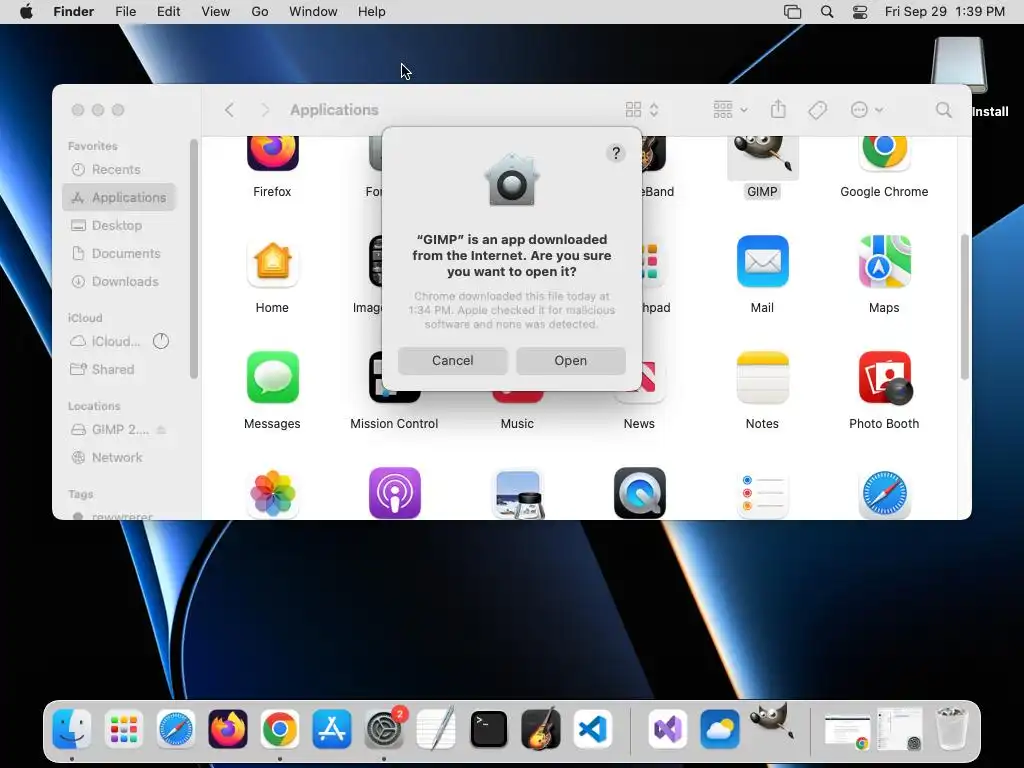
Task: Open App Store from the Dock
Action: (x=332, y=729)
